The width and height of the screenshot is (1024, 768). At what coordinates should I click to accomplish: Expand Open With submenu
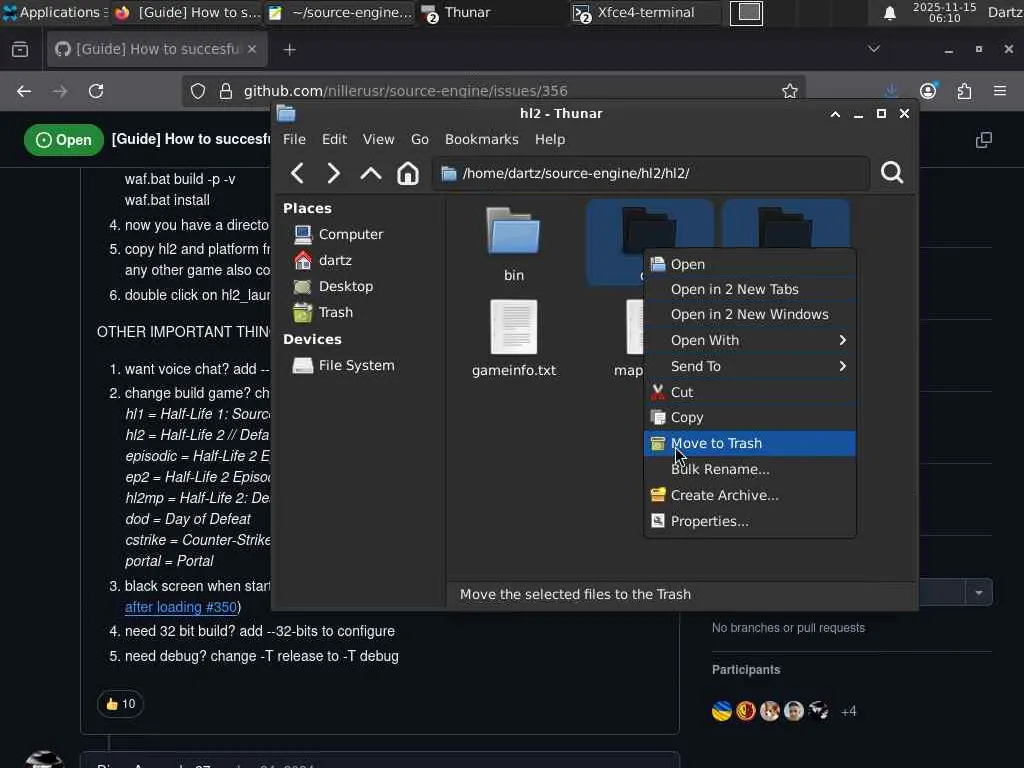tap(750, 340)
